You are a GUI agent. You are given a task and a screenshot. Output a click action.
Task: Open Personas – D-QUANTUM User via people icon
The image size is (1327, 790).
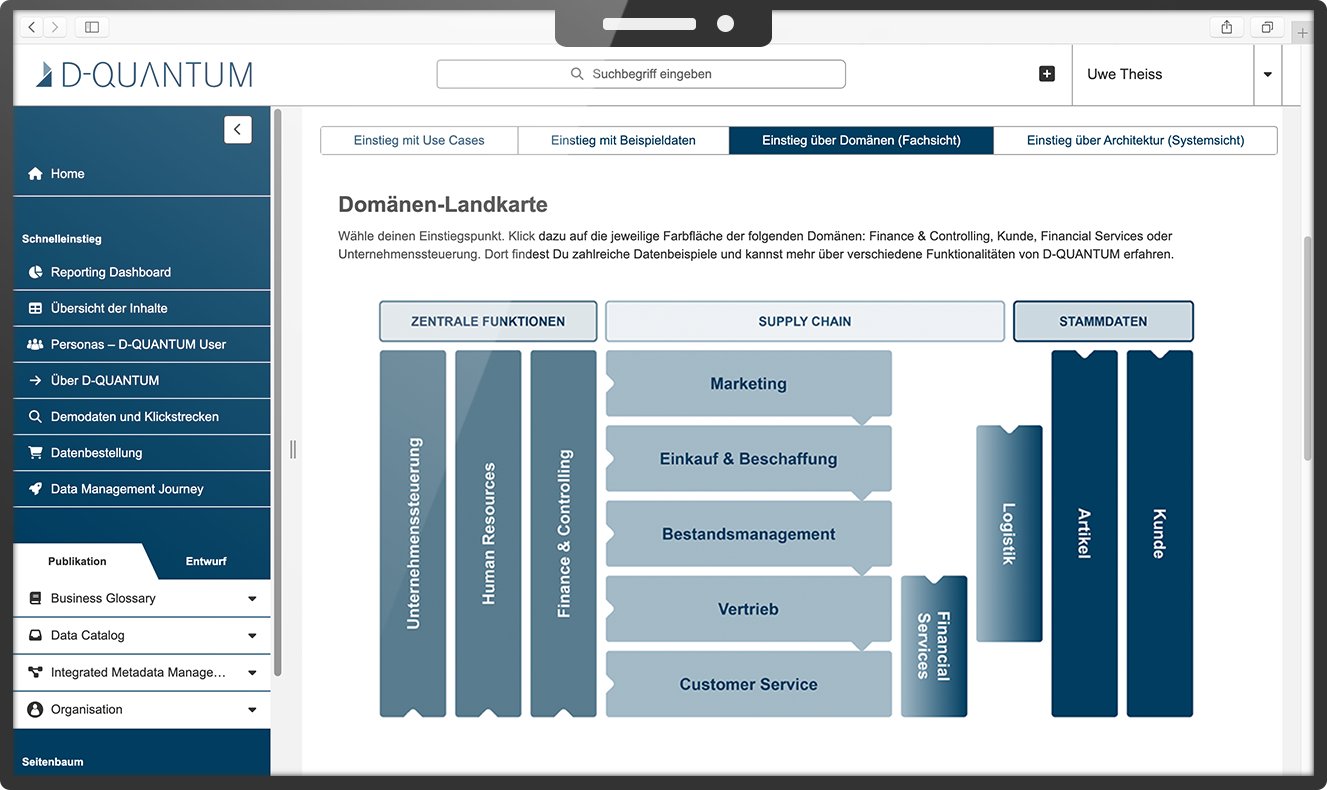35,344
